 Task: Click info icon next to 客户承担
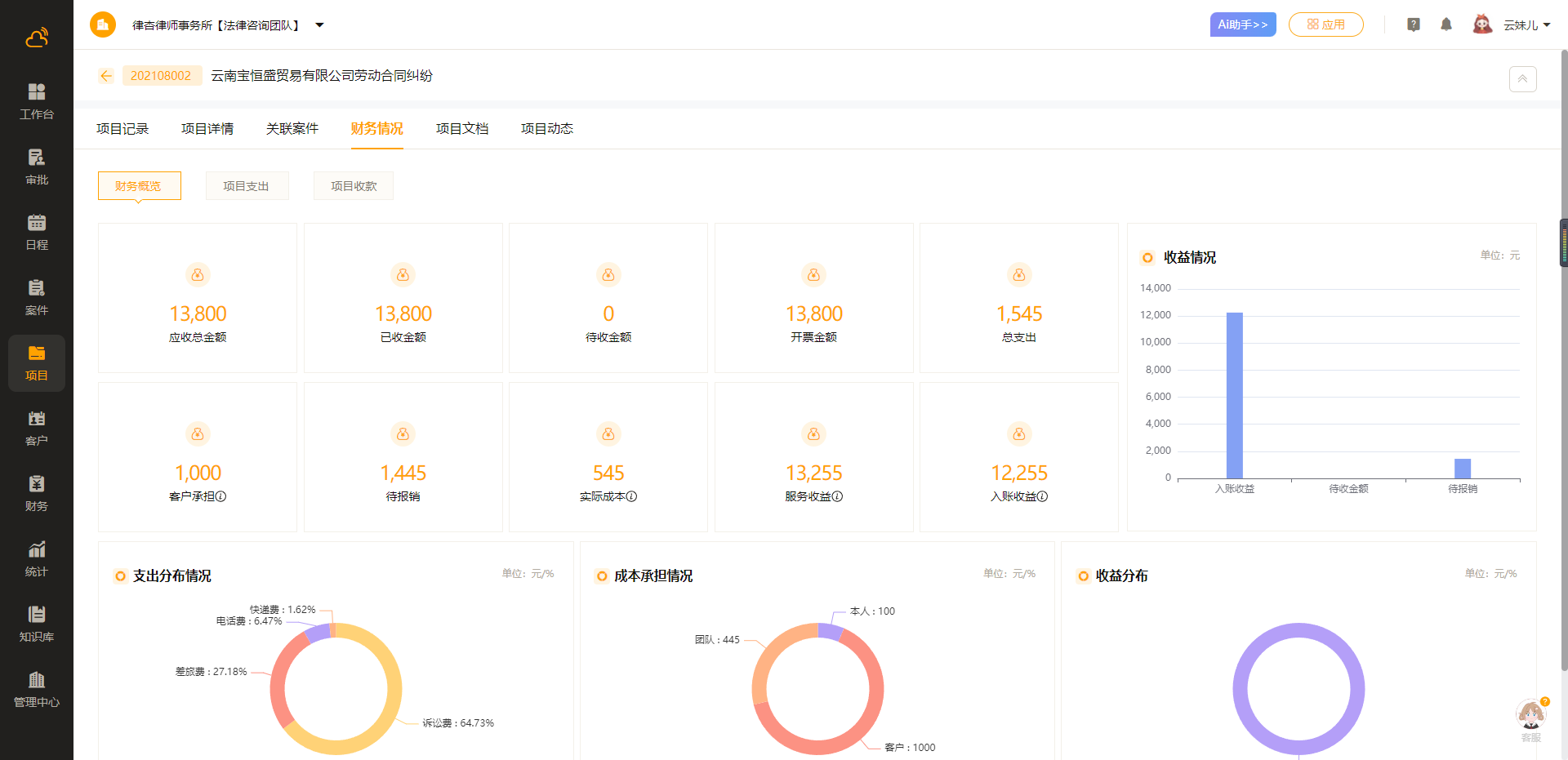(x=220, y=496)
